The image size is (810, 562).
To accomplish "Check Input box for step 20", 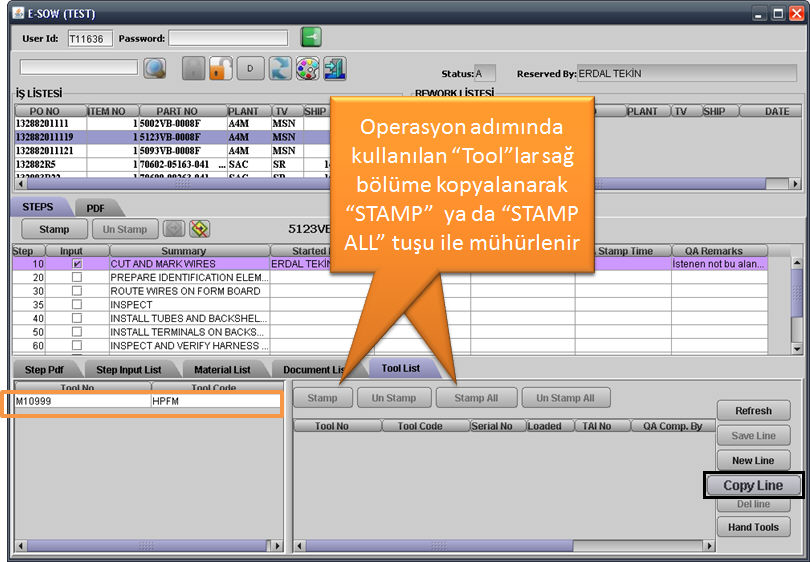I will pyautogui.click(x=77, y=277).
